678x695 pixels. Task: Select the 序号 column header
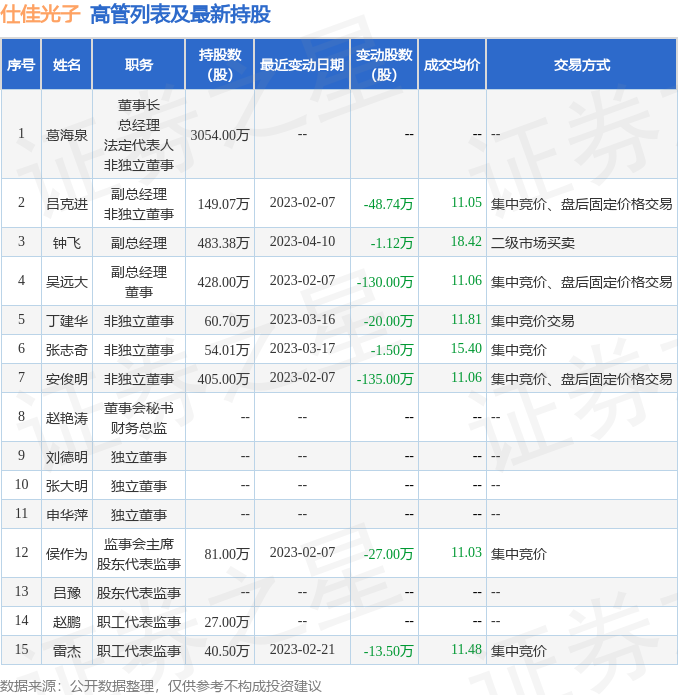tap(21, 65)
